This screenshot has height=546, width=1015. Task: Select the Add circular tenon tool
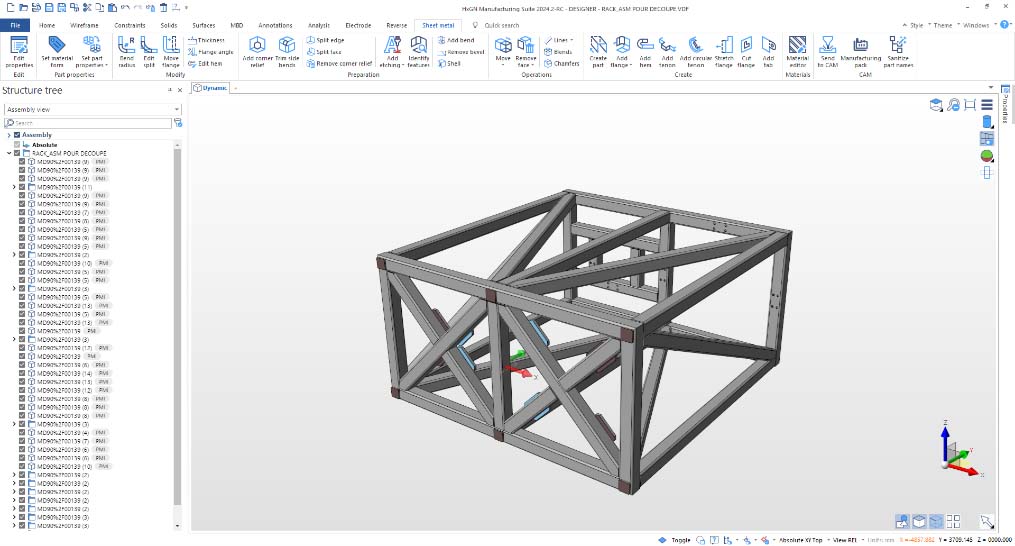696,52
